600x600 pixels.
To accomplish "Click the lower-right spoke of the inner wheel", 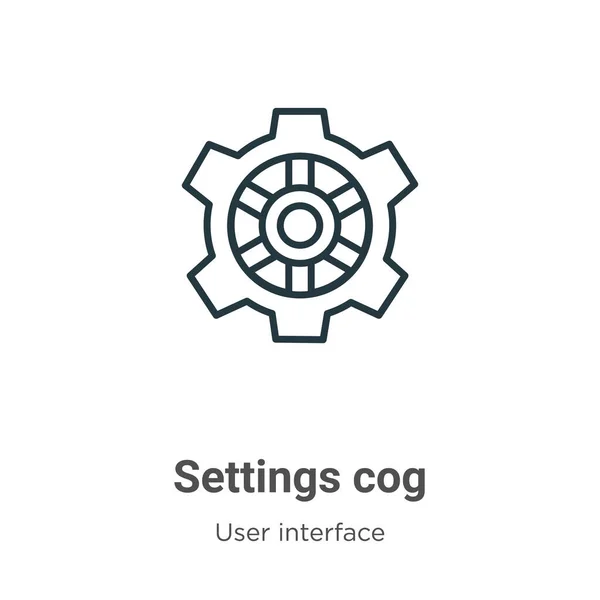I will (x=345, y=251).
